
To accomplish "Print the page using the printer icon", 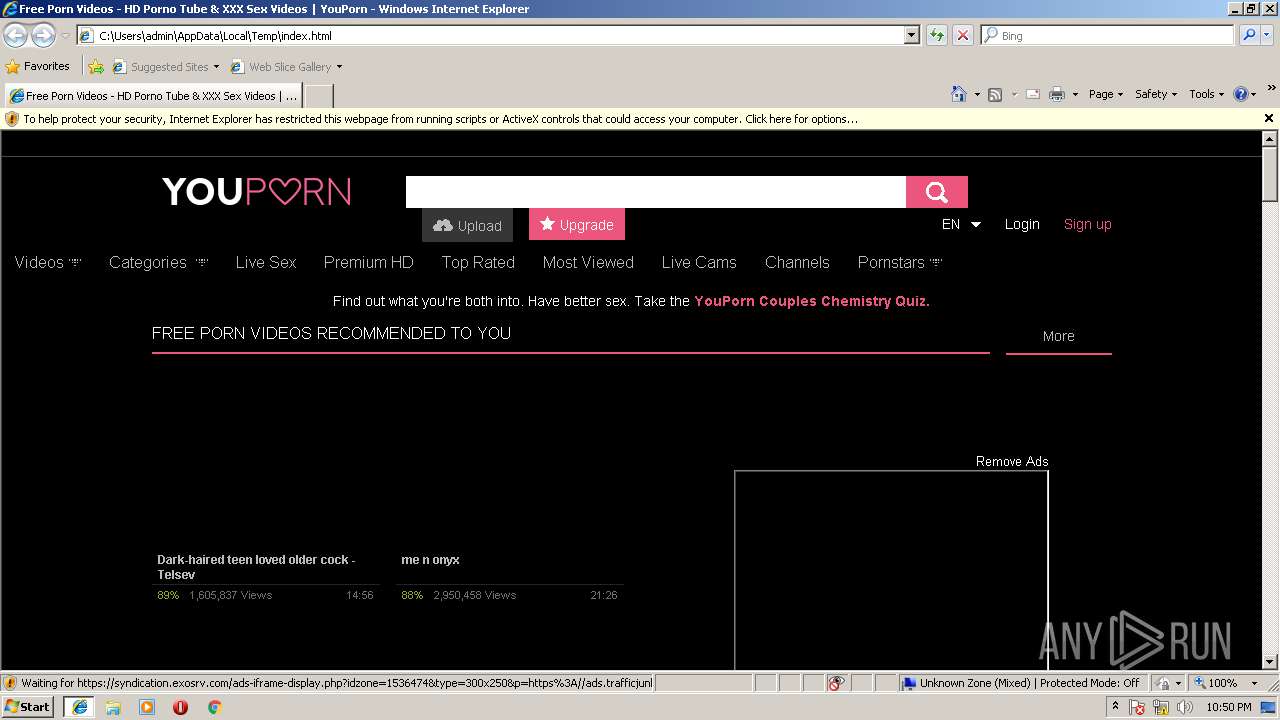I will coord(1057,94).
